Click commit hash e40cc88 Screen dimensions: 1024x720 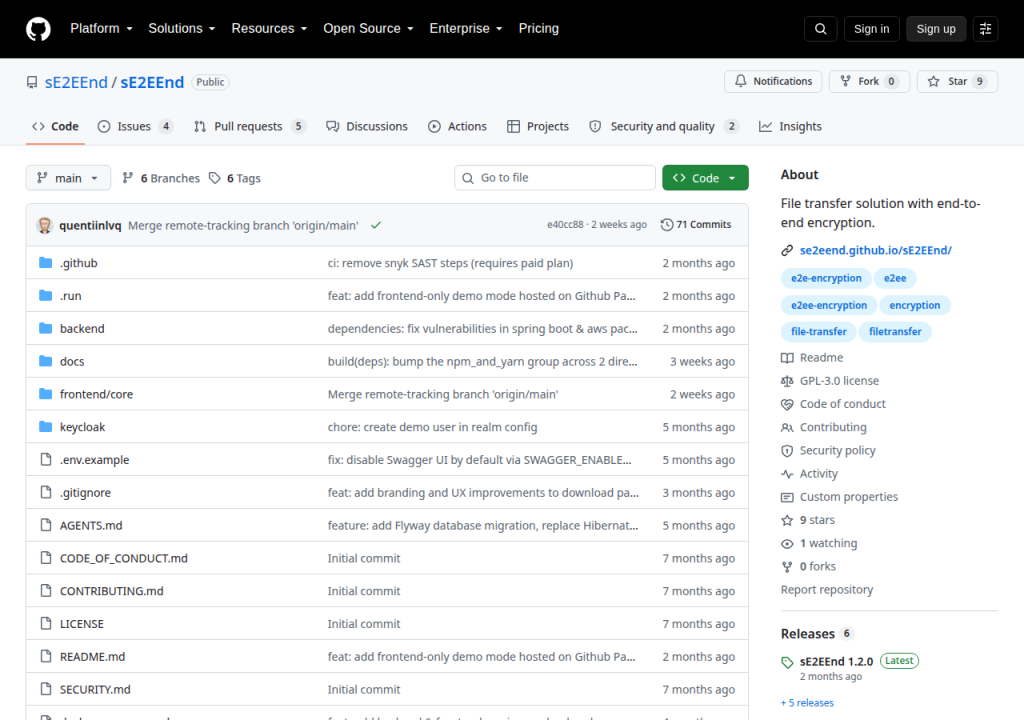coord(565,225)
